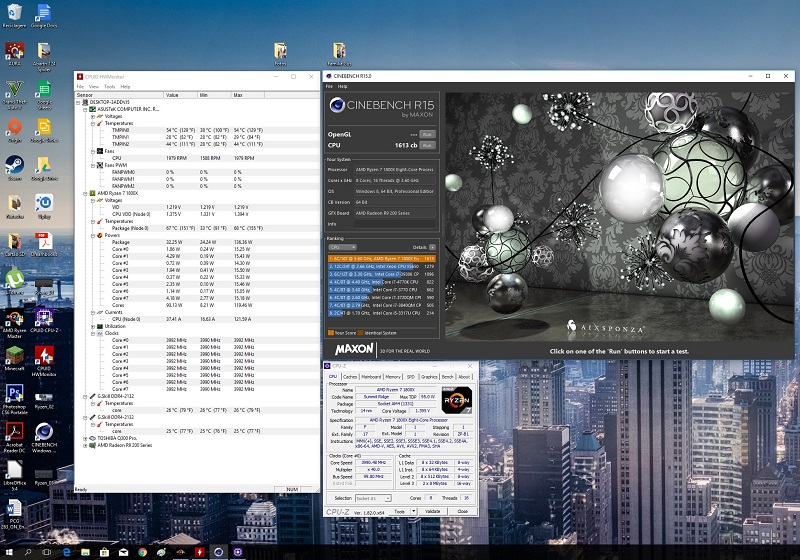Switch to the Graphics tab in CPU-Z
Image resolution: width=800 pixels, height=560 pixels.
tap(429, 376)
